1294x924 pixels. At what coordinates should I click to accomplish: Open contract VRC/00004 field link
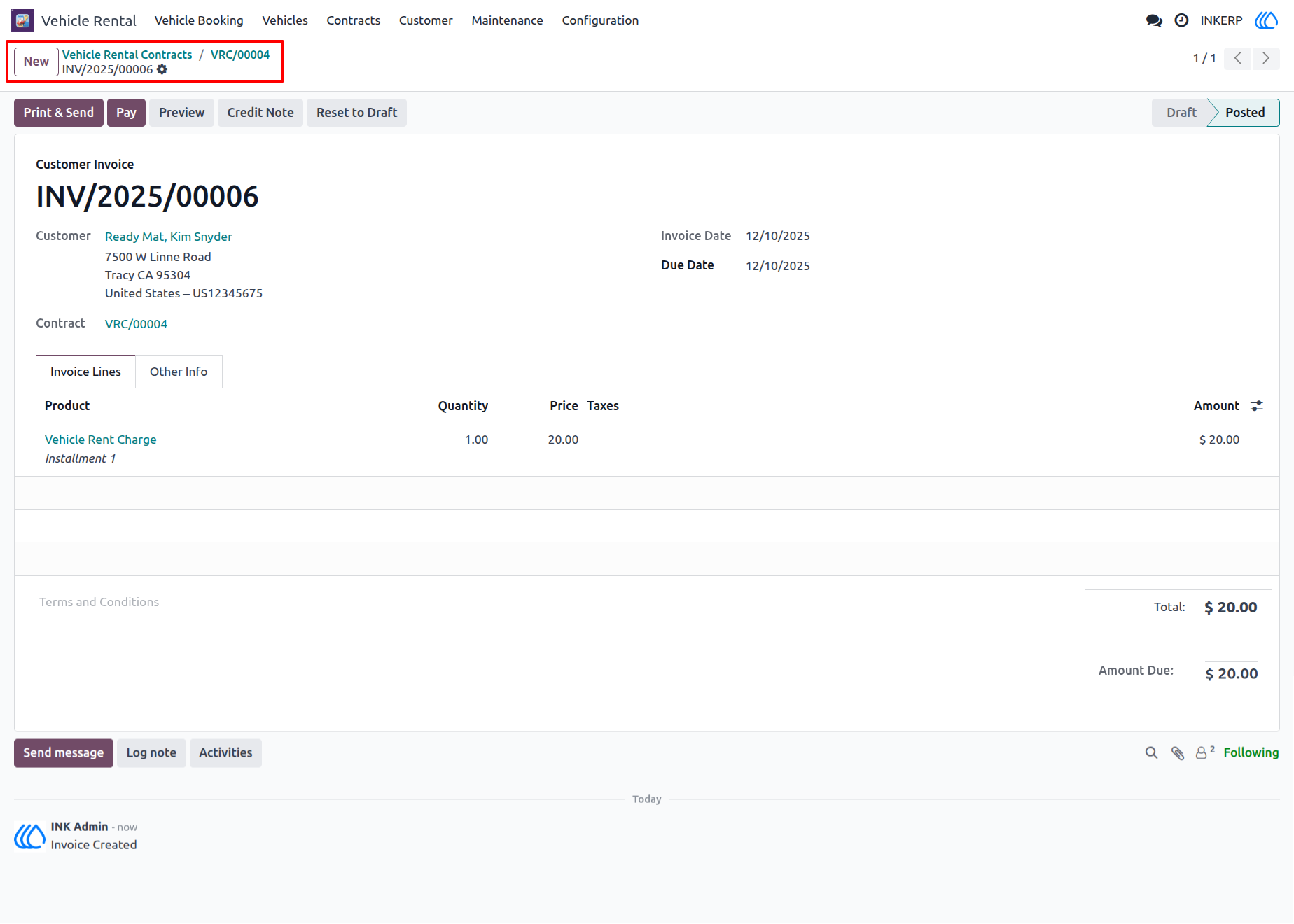click(x=136, y=324)
